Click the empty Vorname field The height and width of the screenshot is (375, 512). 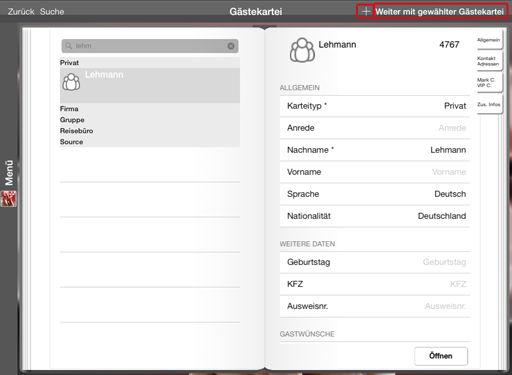click(x=375, y=172)
